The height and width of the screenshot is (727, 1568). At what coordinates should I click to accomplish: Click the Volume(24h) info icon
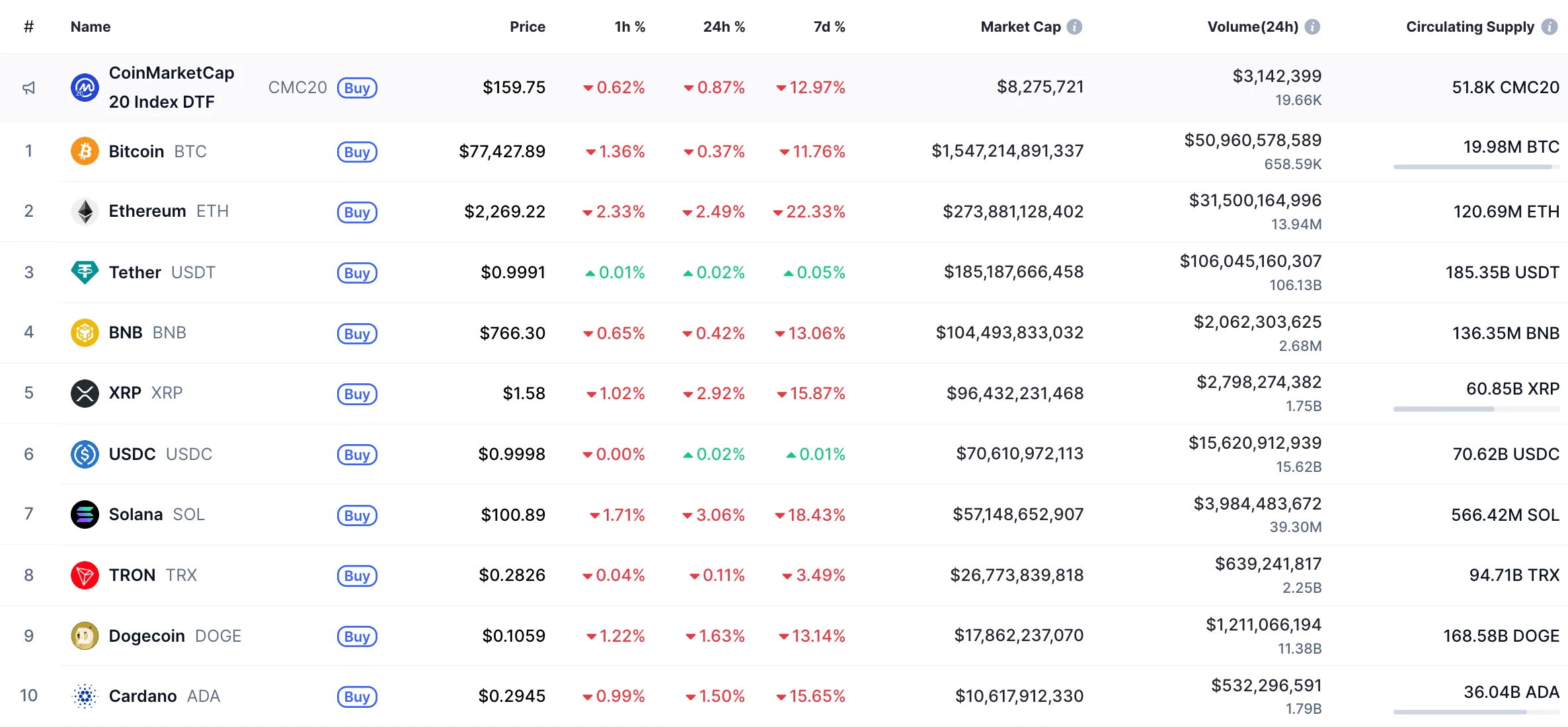pyautogui.click(x=1313, y=27)
